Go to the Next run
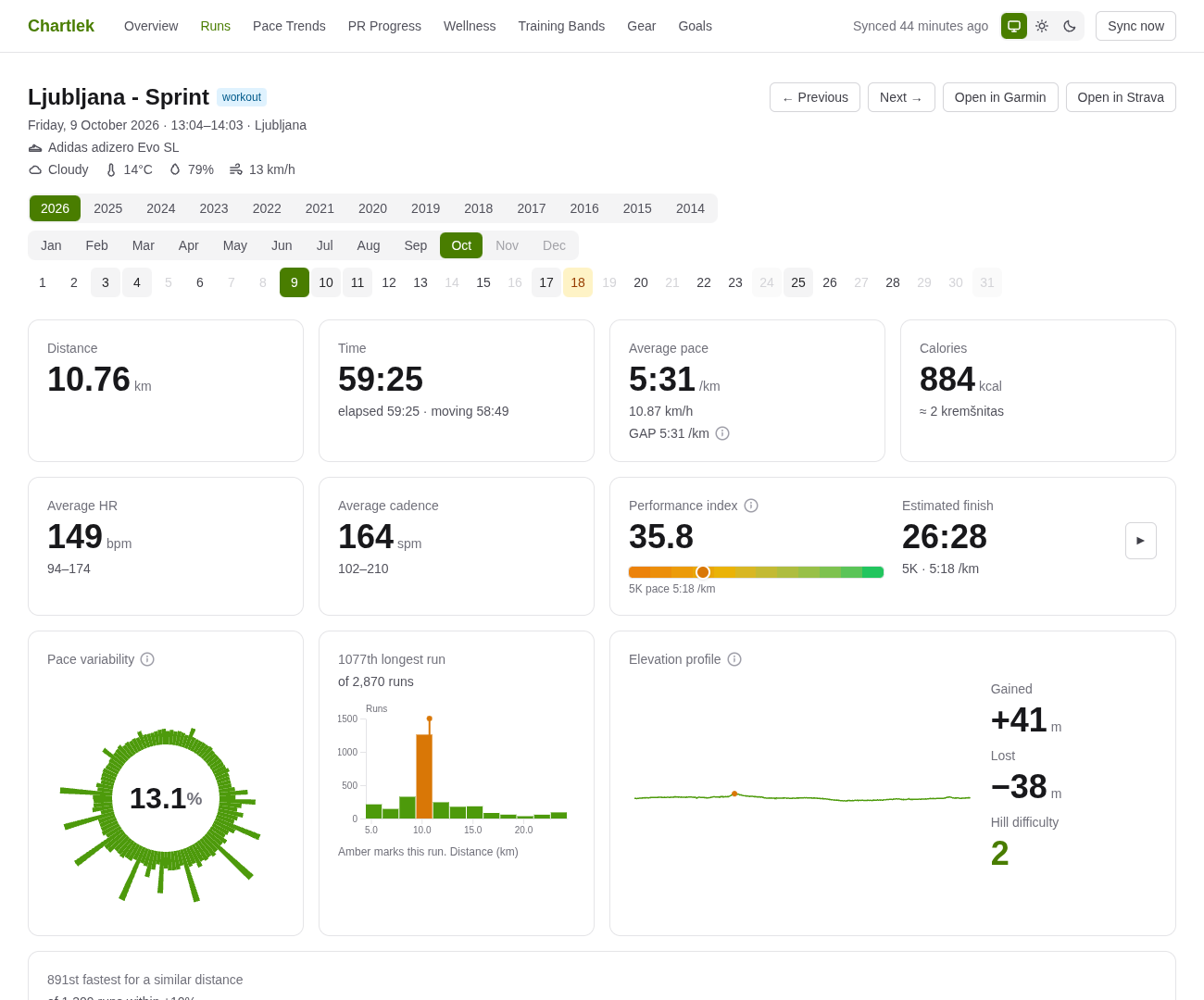 click(901, 97)
